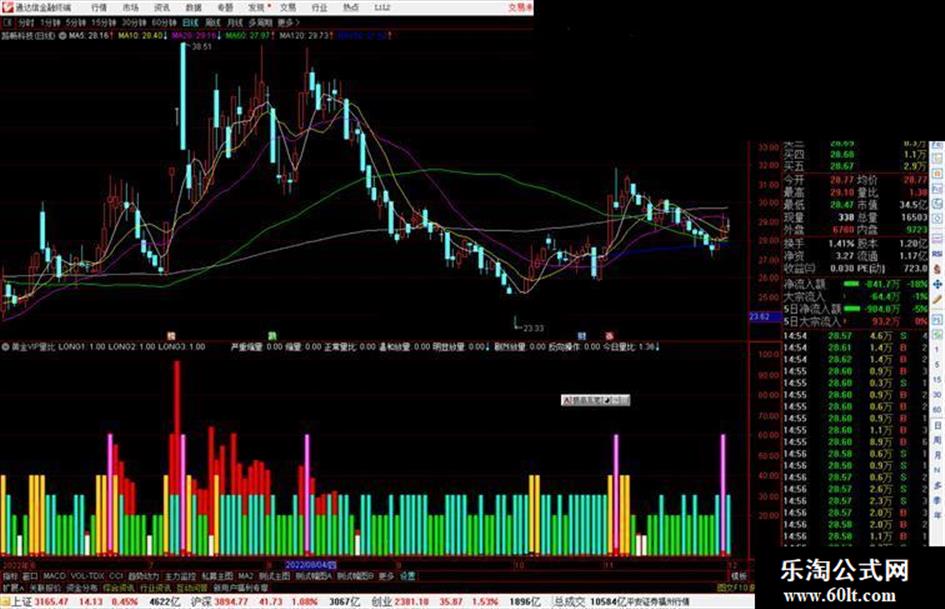Click the 通达信 app logo icon
This screenshot has height=609, width=945.
coord(7,7)
